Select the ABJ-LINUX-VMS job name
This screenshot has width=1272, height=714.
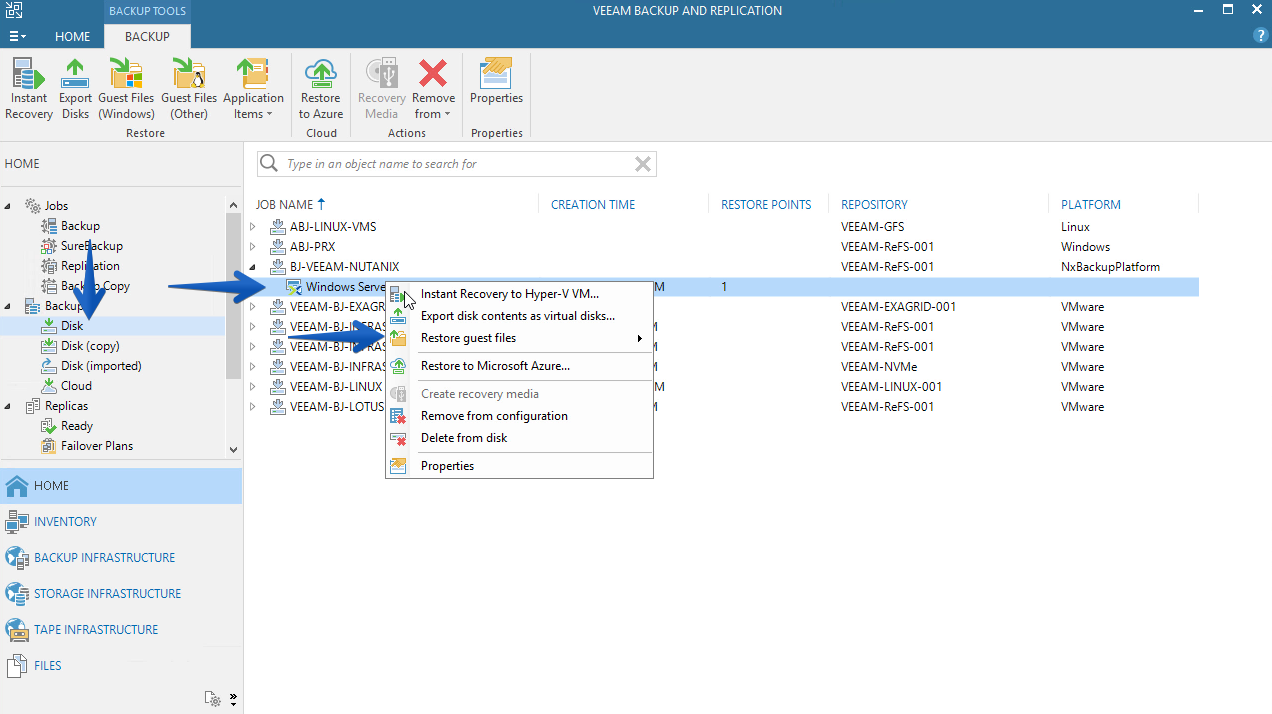point(333,227)
